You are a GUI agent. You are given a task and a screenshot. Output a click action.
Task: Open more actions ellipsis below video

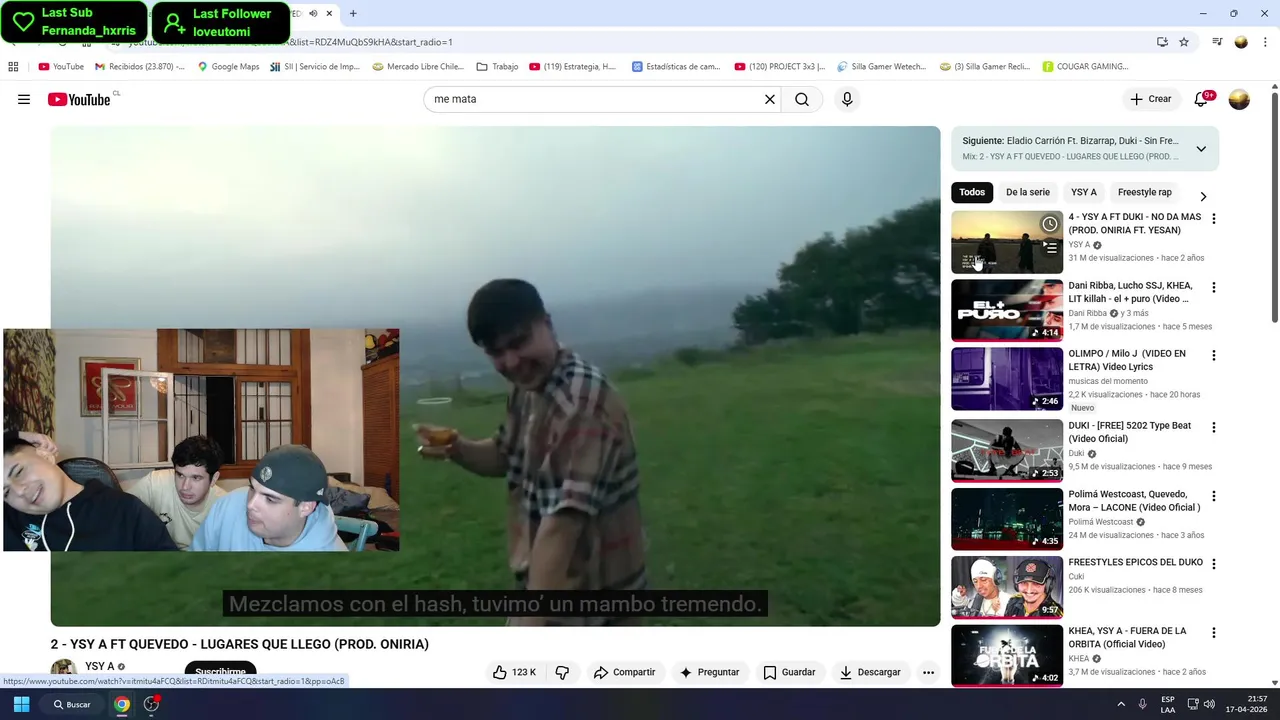[x=928, y=672]
